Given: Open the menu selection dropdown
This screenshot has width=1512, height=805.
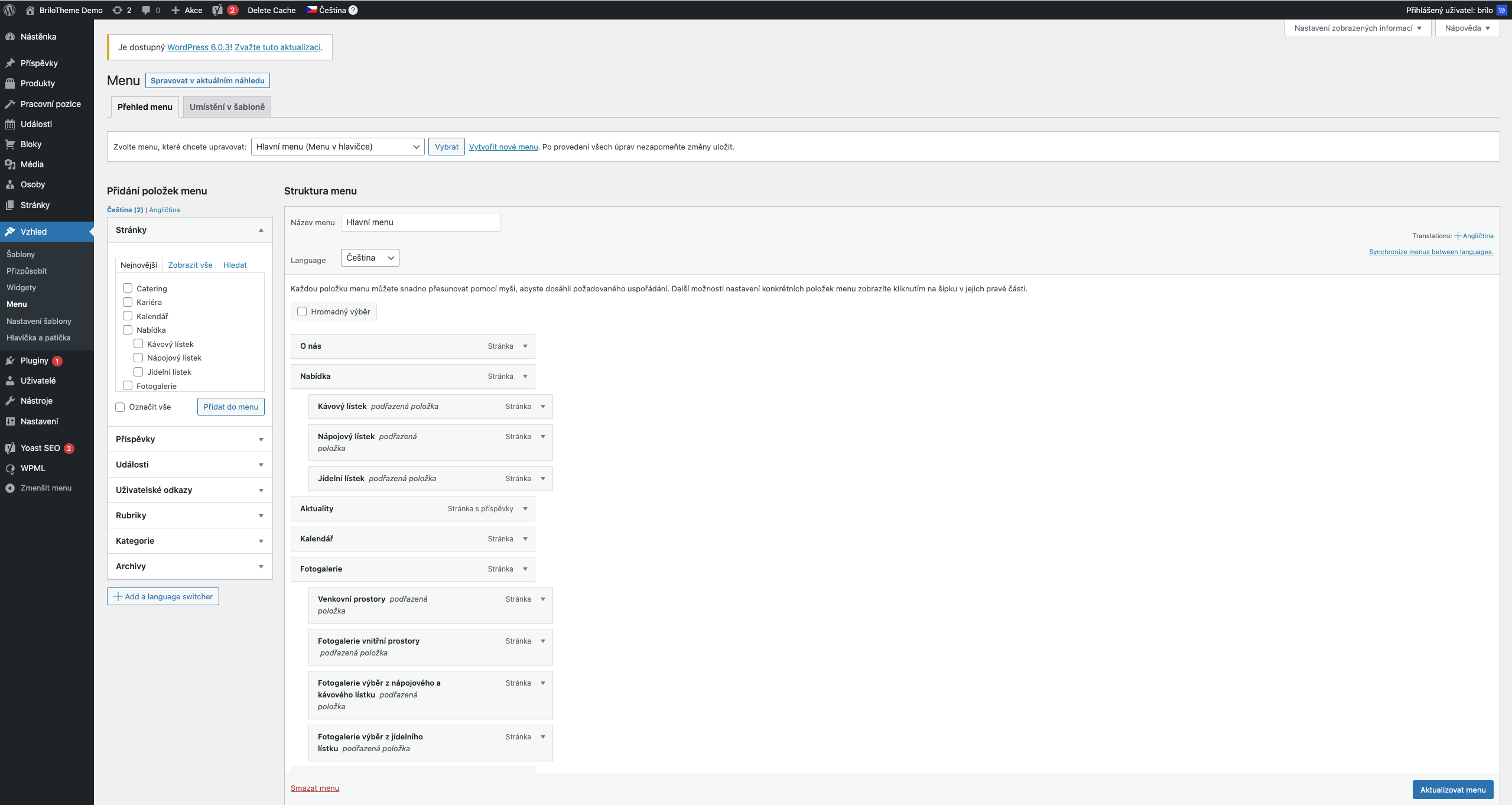Looking at the screenshot, I should (x=337, y=147).
